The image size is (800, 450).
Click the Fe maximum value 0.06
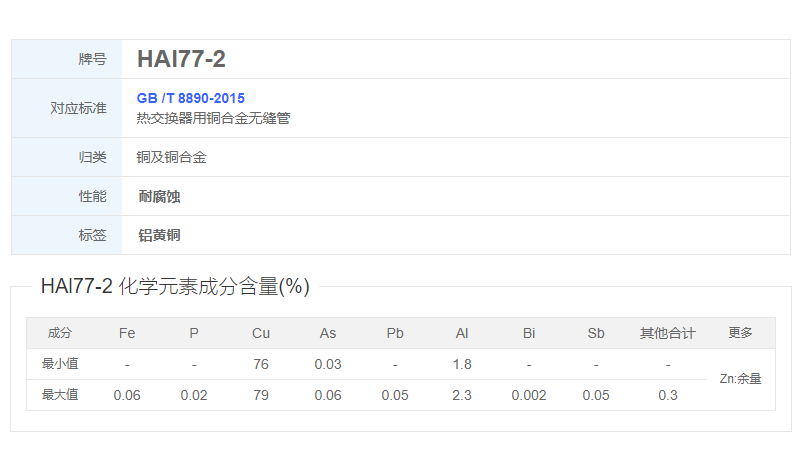pos(127,395)
